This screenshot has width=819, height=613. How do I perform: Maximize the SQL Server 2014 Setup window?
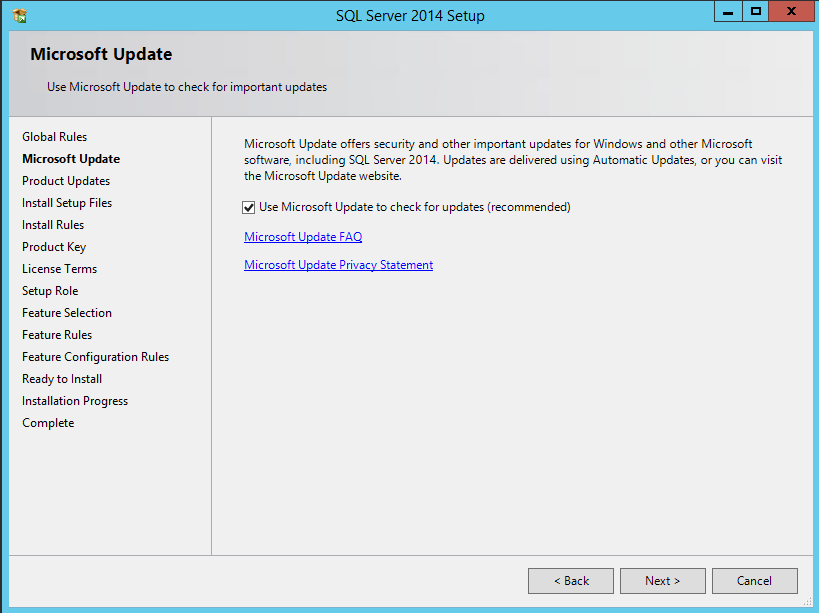pyautogui.click(x=755, y=11)
